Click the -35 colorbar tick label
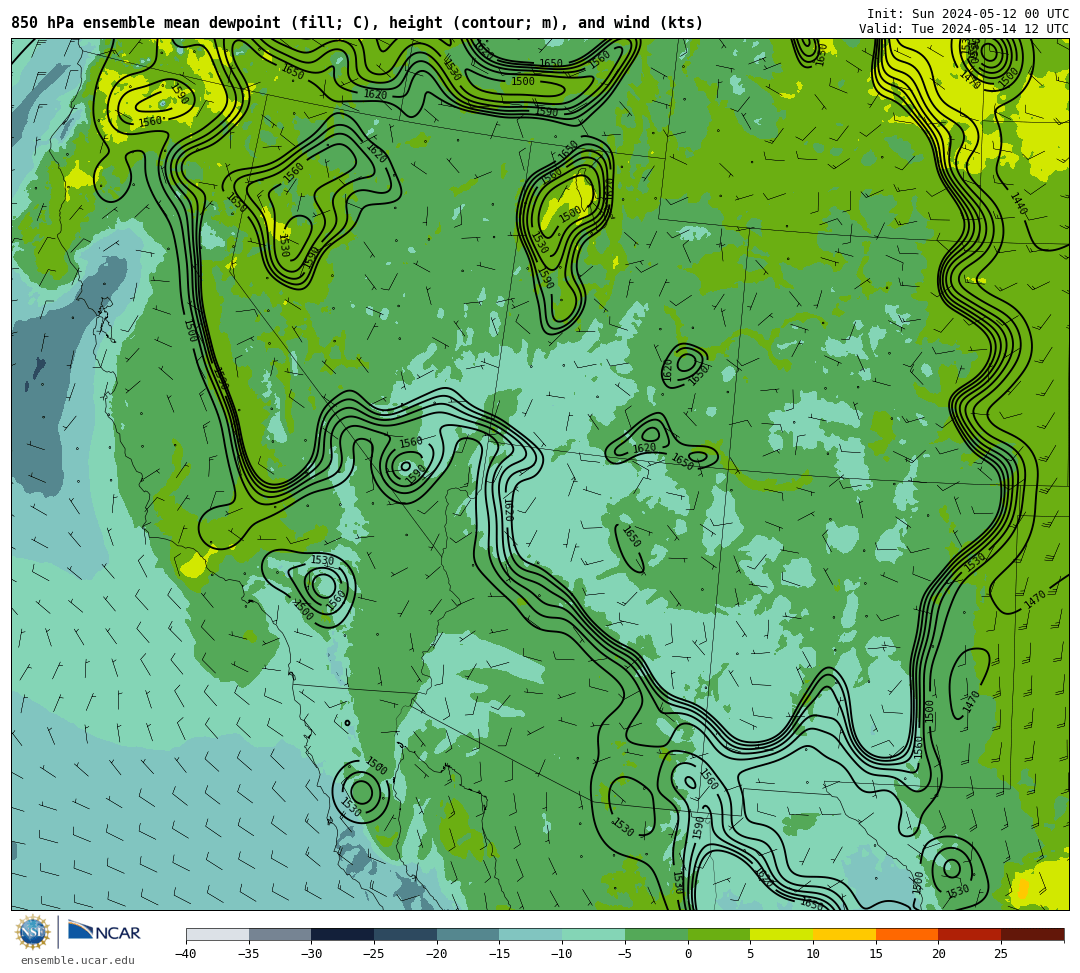Image resolution: width=1080 pixels, height=973 pixels. coord(248,954)
